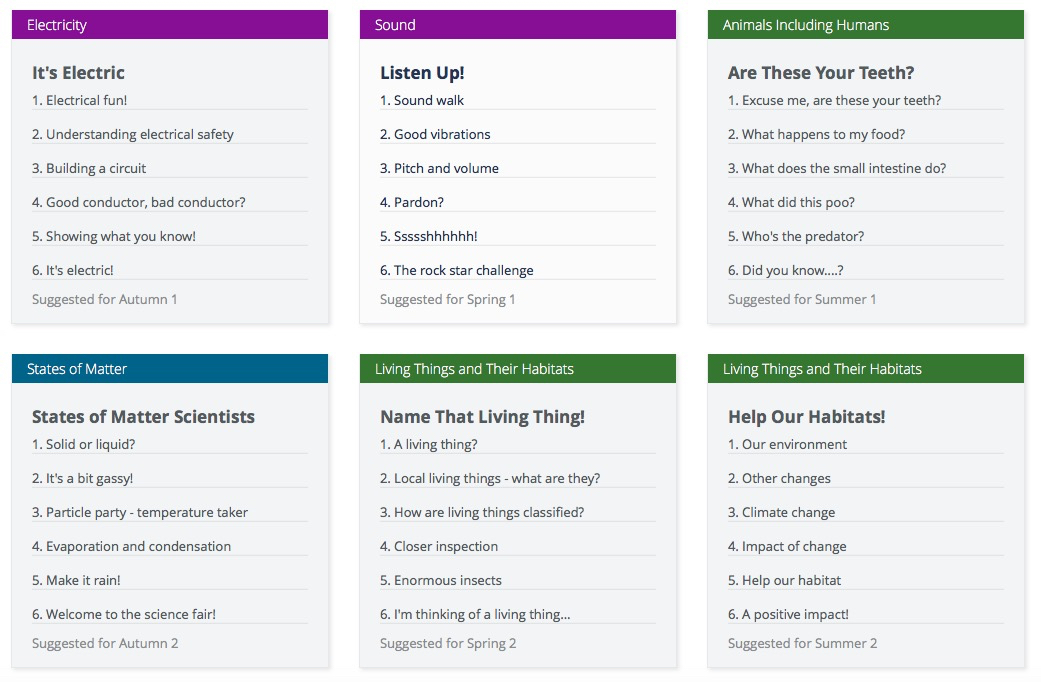
Task: Select the 'Enormous insects' lesson
Action: click(x=441, y=580)
